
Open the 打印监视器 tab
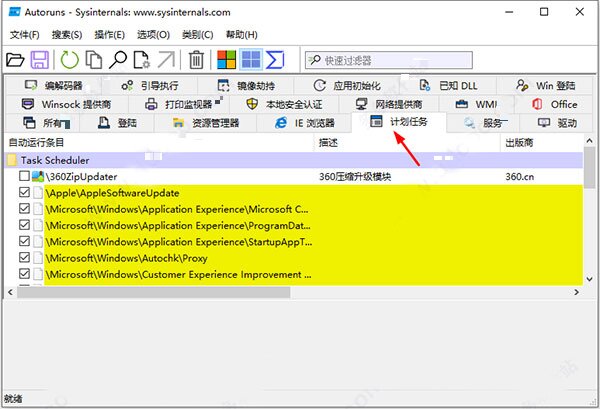179,104
